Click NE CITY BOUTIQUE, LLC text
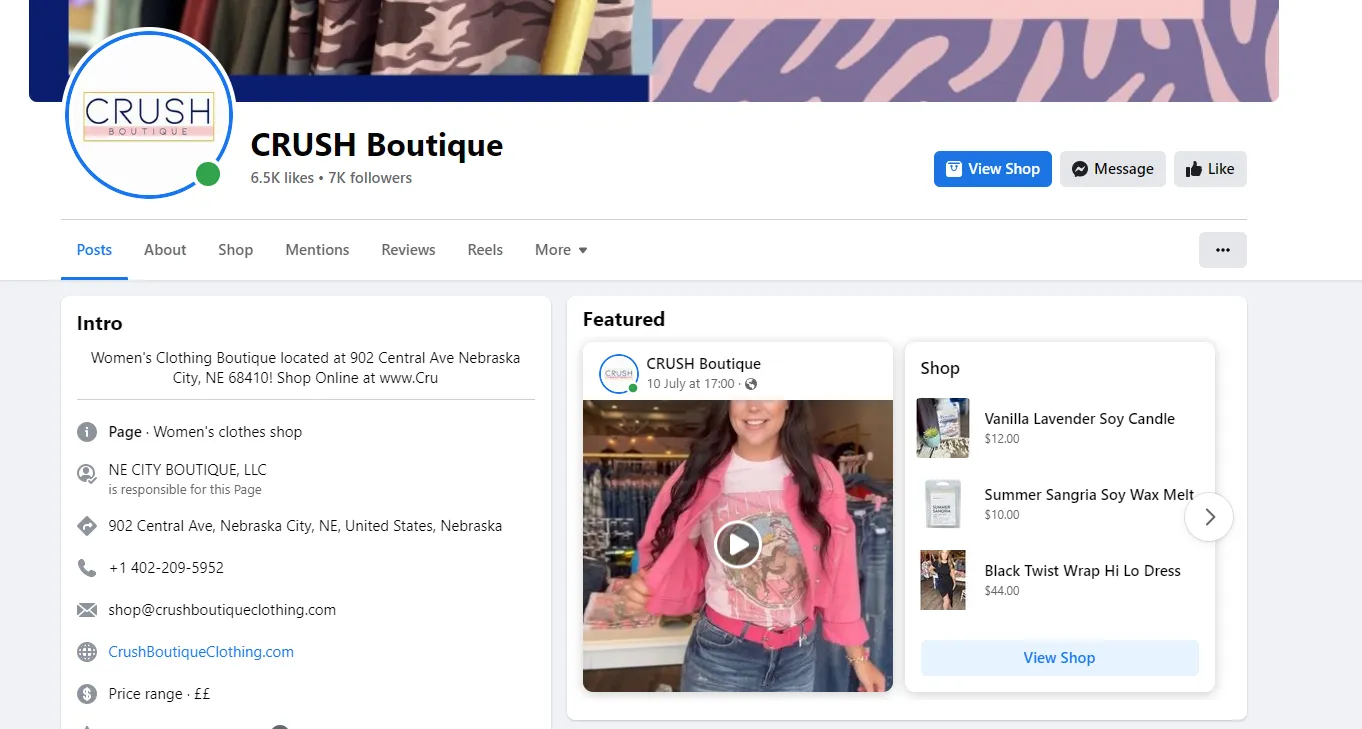 (x=187, y=470)
